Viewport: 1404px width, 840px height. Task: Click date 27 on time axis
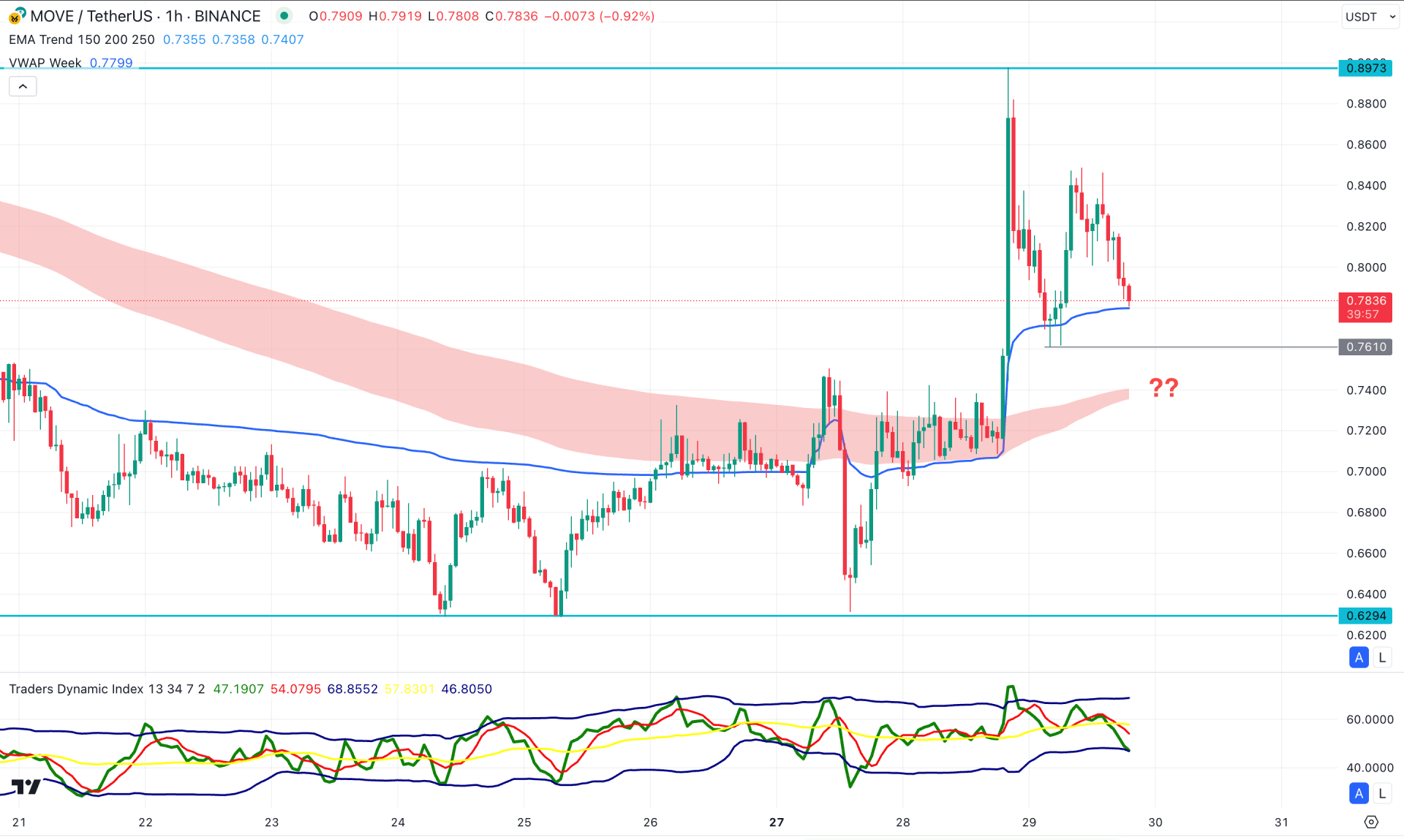[x=777, y=822]
